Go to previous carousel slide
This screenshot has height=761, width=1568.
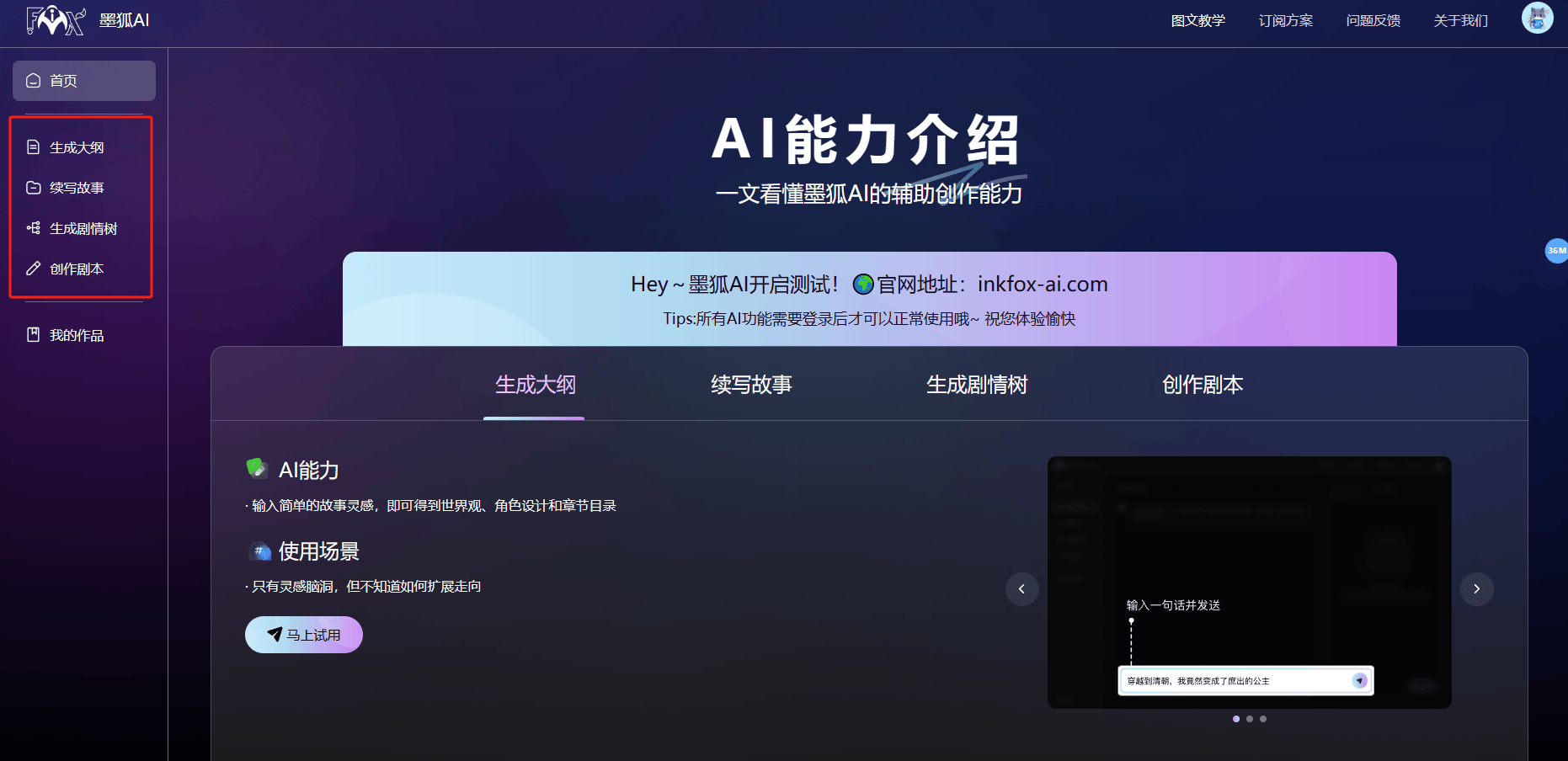(1021, 589)
